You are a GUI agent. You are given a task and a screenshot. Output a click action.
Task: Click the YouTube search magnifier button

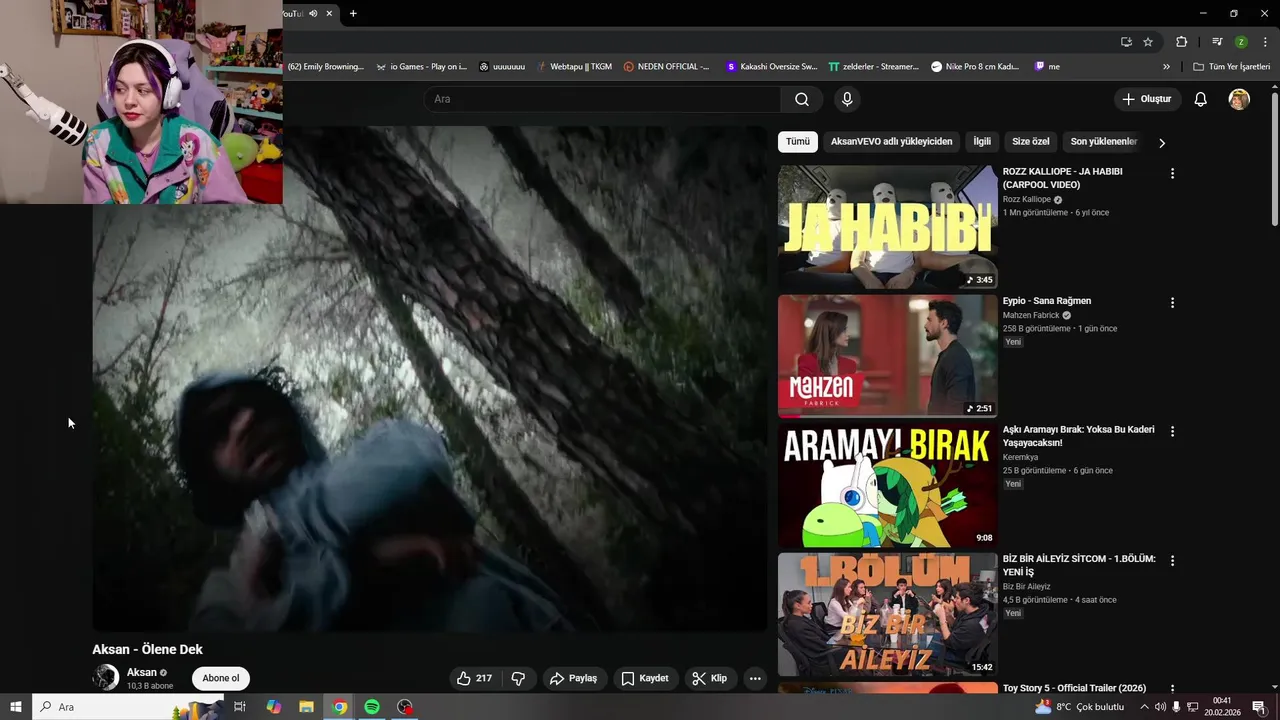pyautogui.click(x=802, y=99)
